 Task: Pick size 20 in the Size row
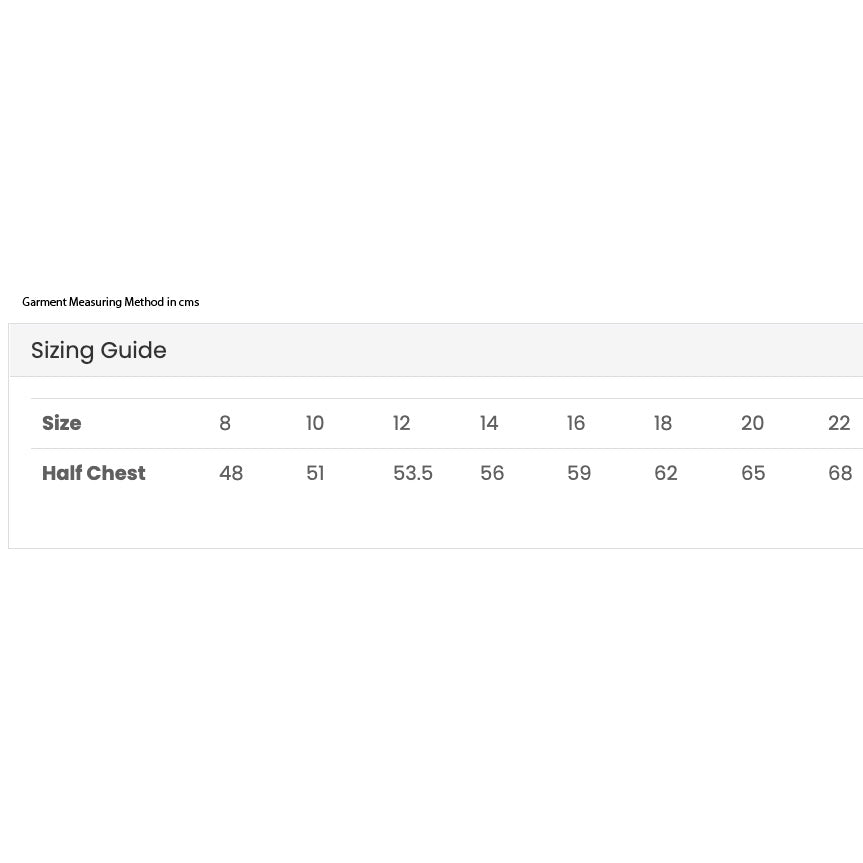click(752, 423)
